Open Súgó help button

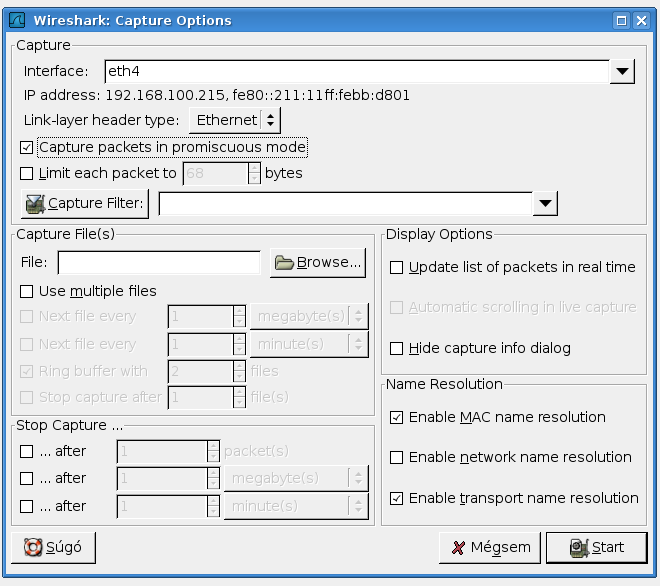pos(53,547)
